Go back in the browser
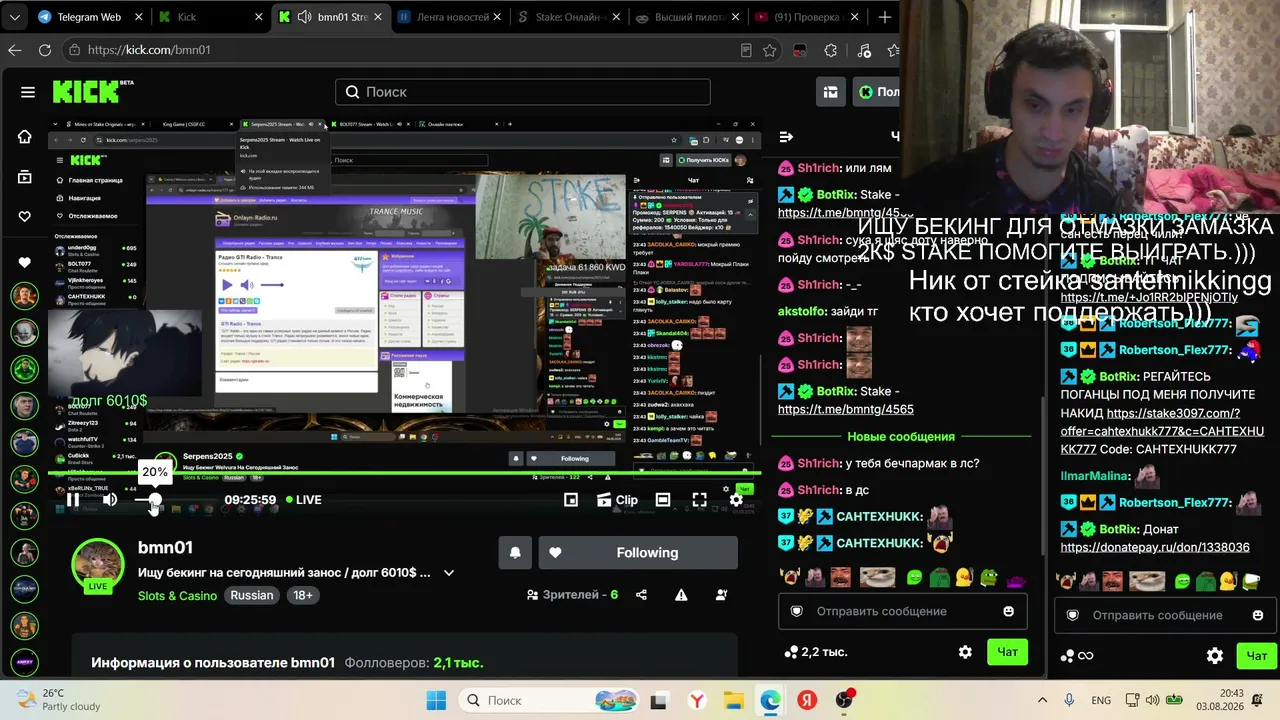Viewport: 1280px width, 720px height. (x=15, y=50)
